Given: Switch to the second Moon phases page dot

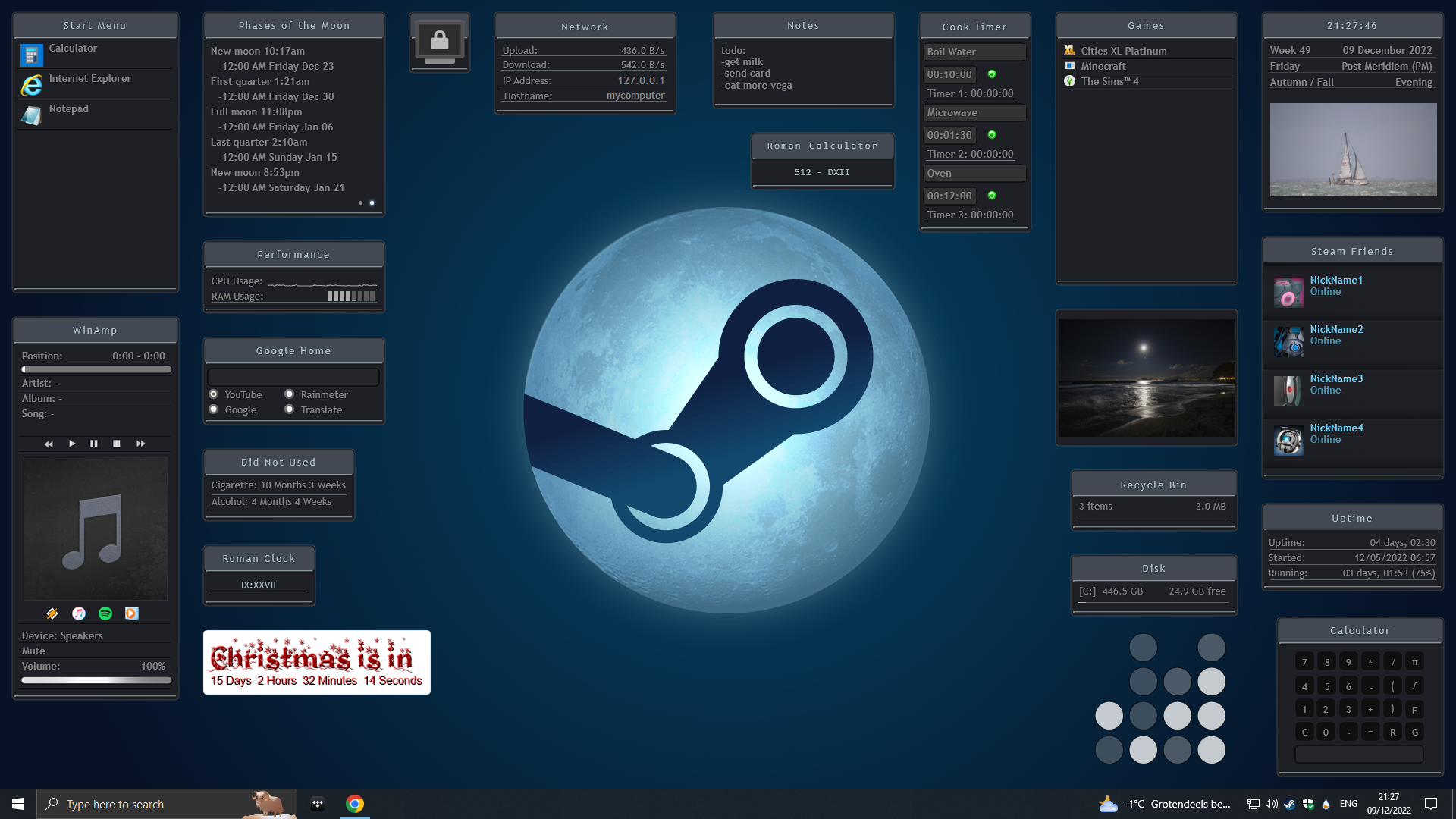Looking at the screenshot, I should (372, 202).
